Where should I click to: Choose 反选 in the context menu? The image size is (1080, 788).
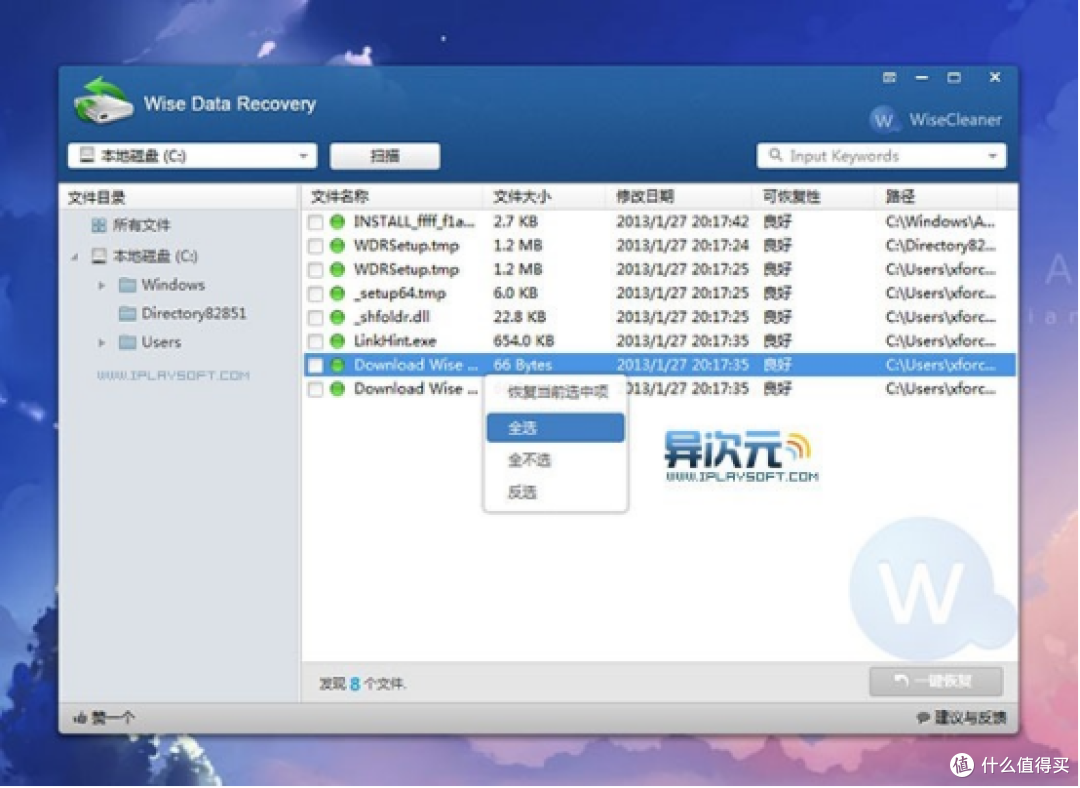[x=555, y=492]
